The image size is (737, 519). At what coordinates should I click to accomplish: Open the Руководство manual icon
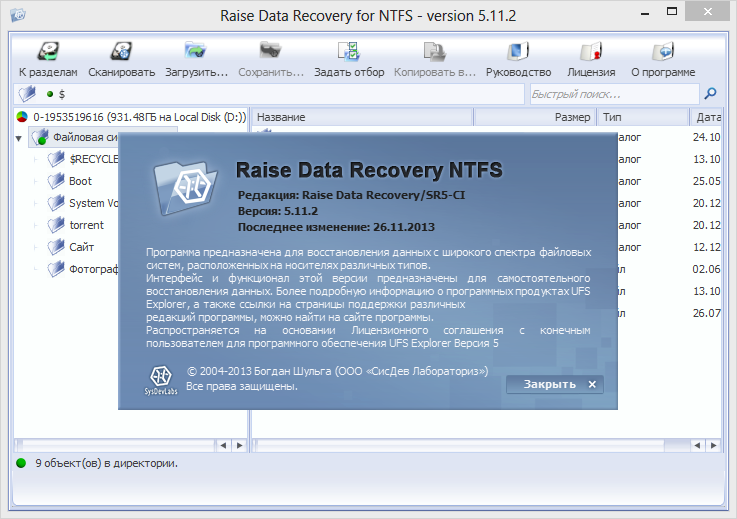pos(518,51)
